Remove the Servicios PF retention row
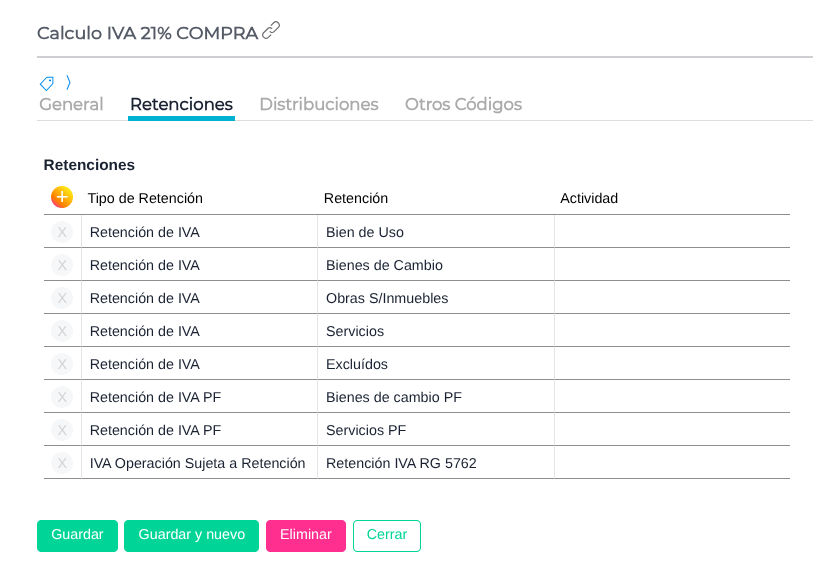 tap(62, 430)
